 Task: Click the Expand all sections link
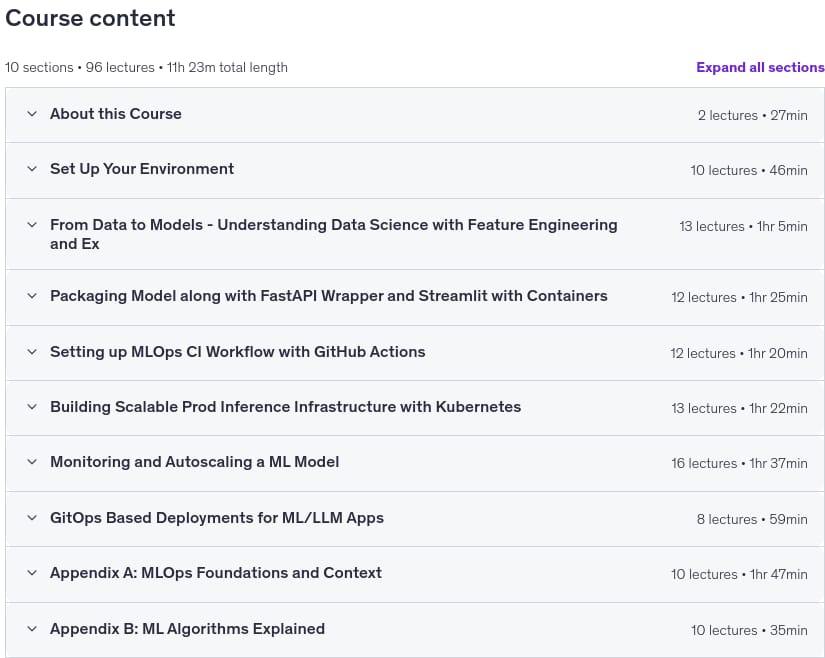coord(760,67)
